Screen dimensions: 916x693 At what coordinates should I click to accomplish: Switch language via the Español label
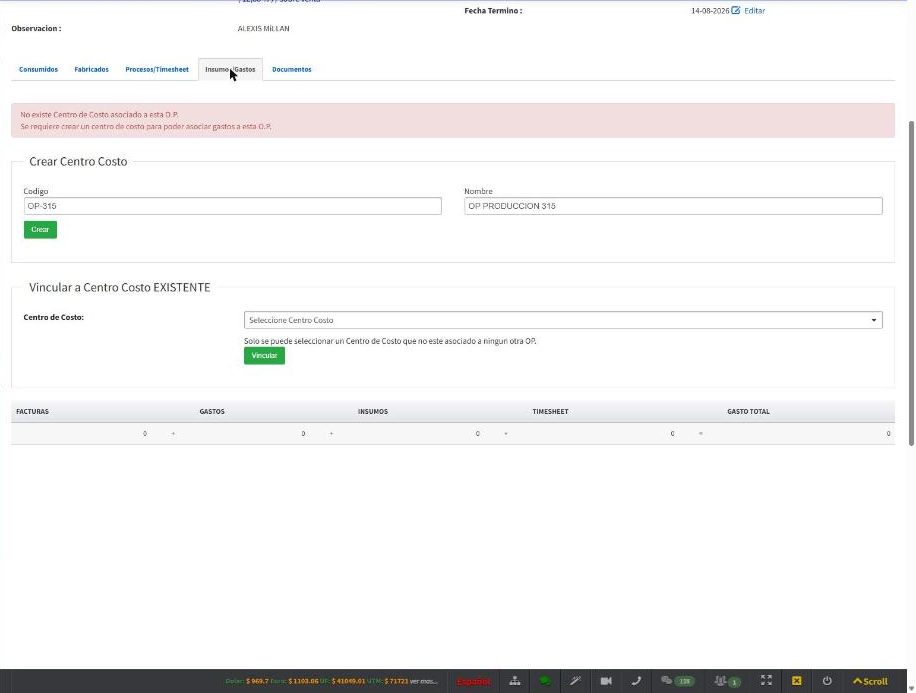tap(474, 681)
